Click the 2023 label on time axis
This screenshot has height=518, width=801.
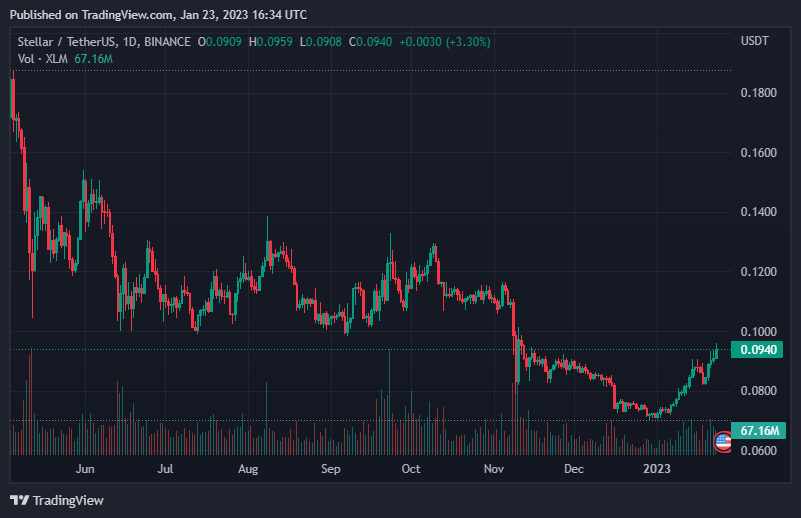656,469
